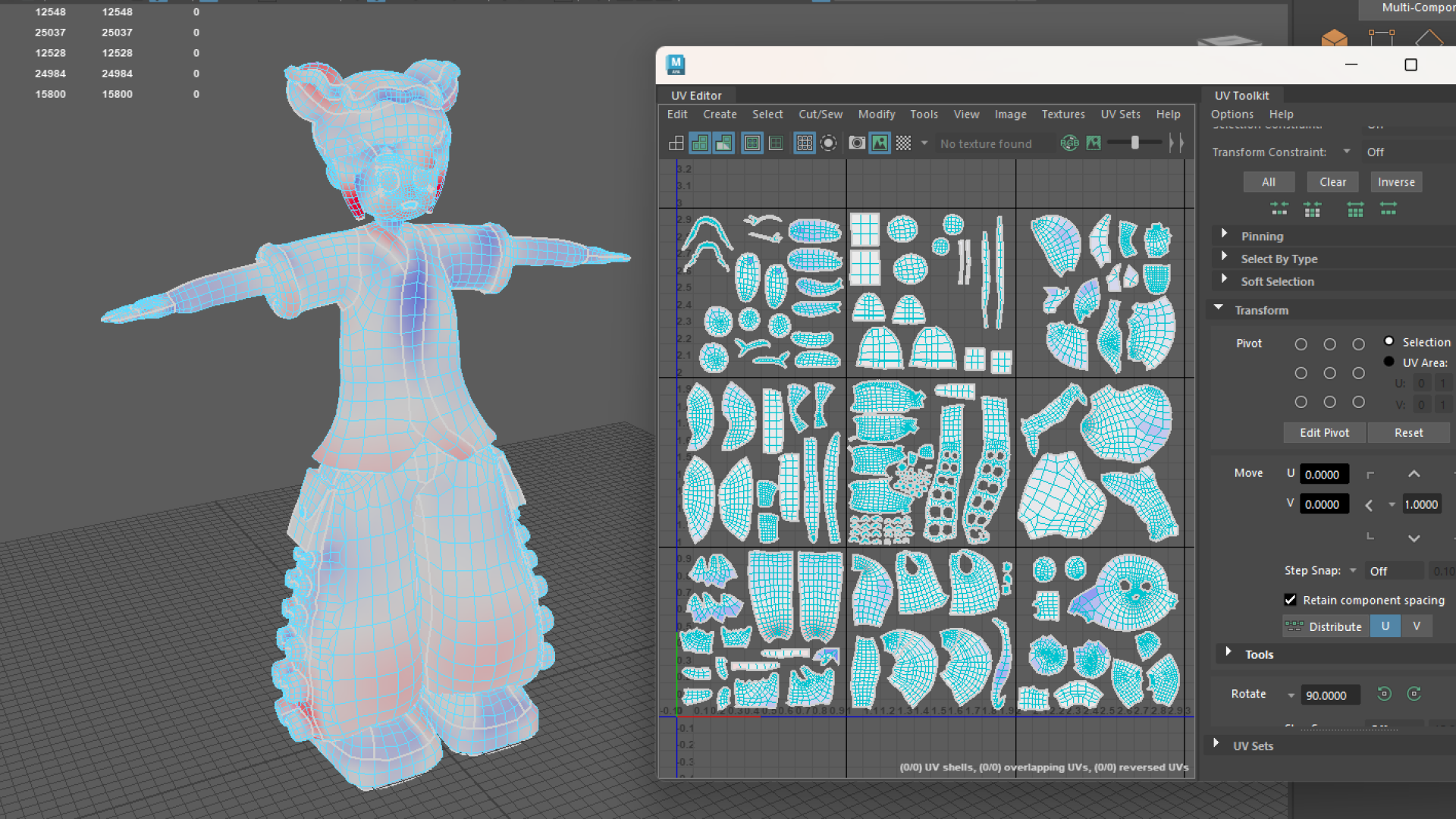Toggle wireframe UV display icon
This screenshot has height=819, width=1456.
click(x=676, y=143)
